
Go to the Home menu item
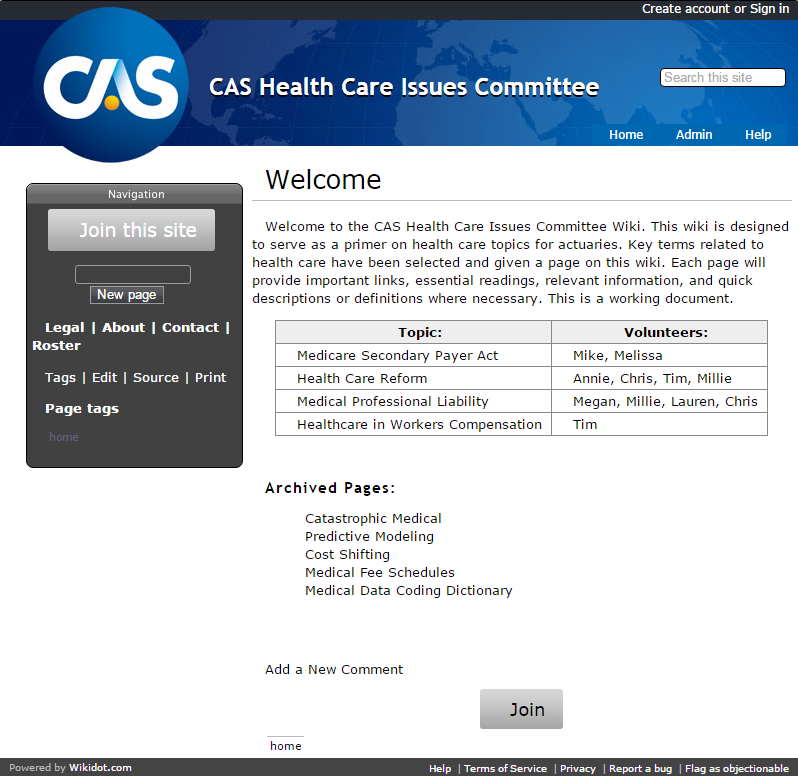tap(626, 134)
